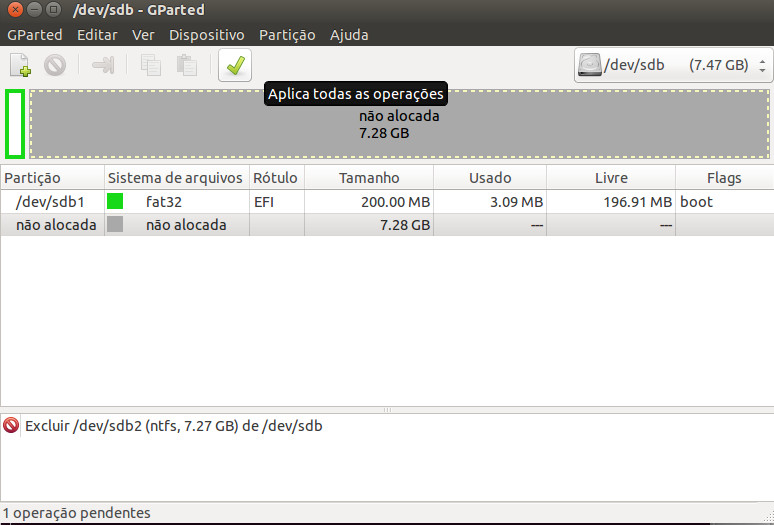Viewport: 774px width, 525px height.
Task: Click the gray unallocated color swatch
Action: click(115, 225)
